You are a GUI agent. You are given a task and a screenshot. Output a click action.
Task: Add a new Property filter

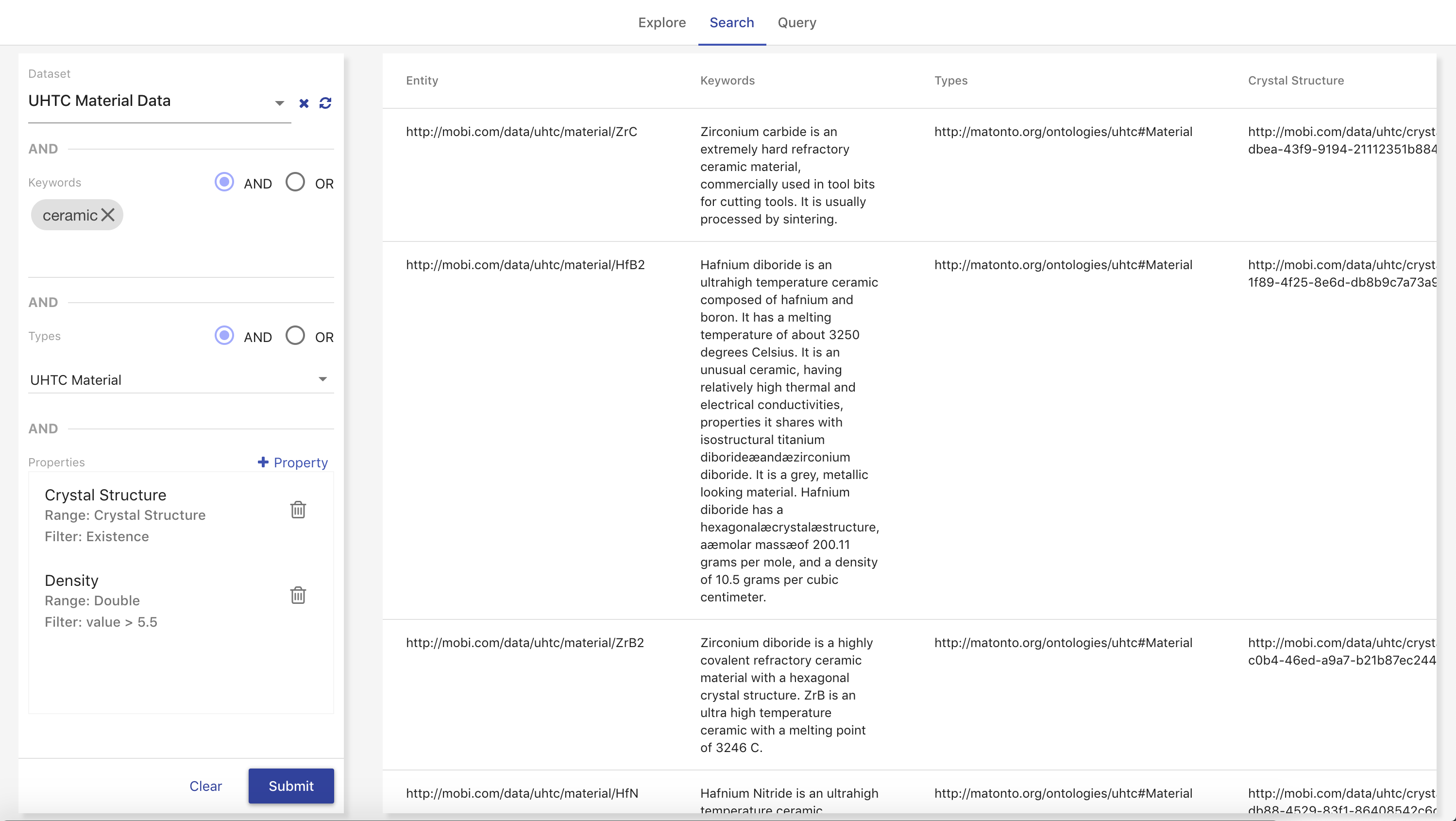pos(293,462)
